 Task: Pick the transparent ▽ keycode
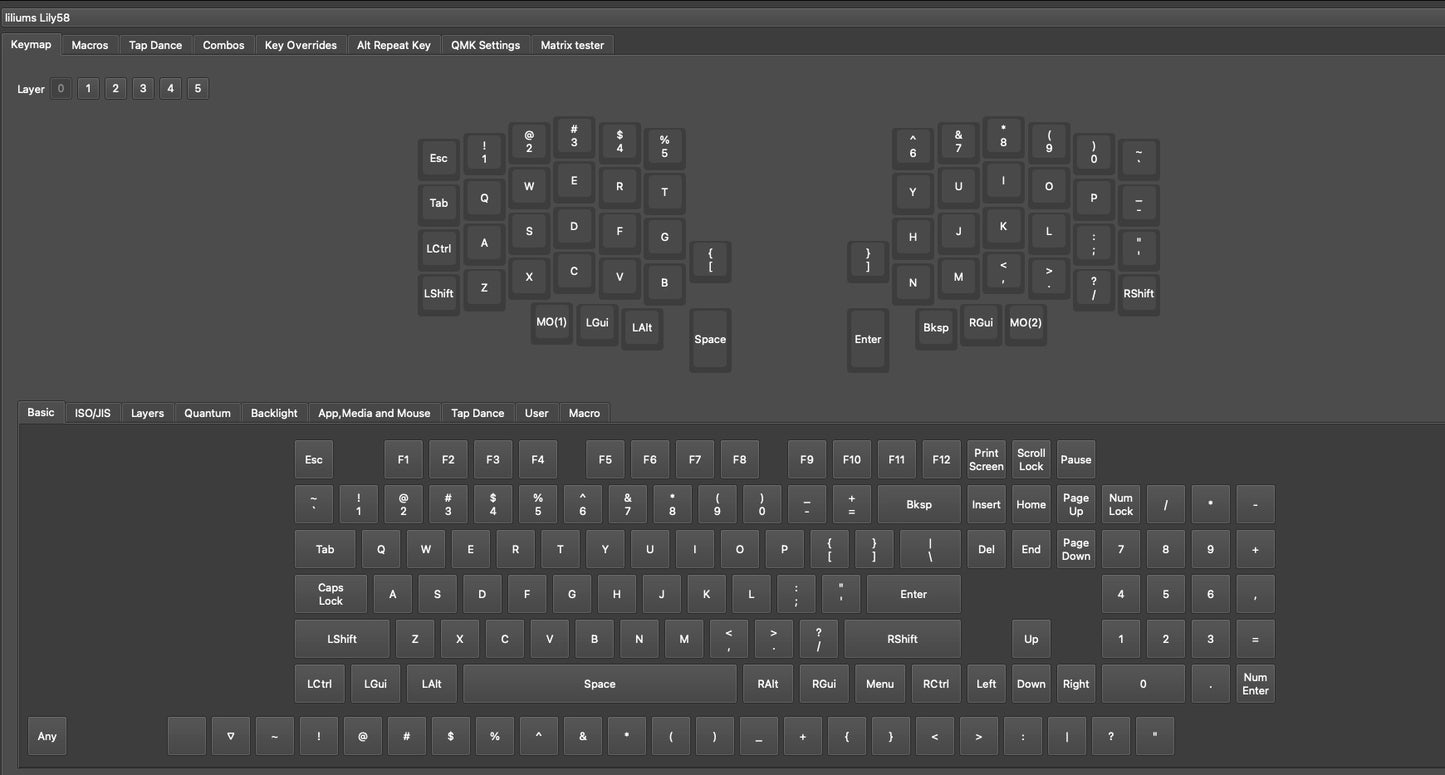(x=231, y=736)
